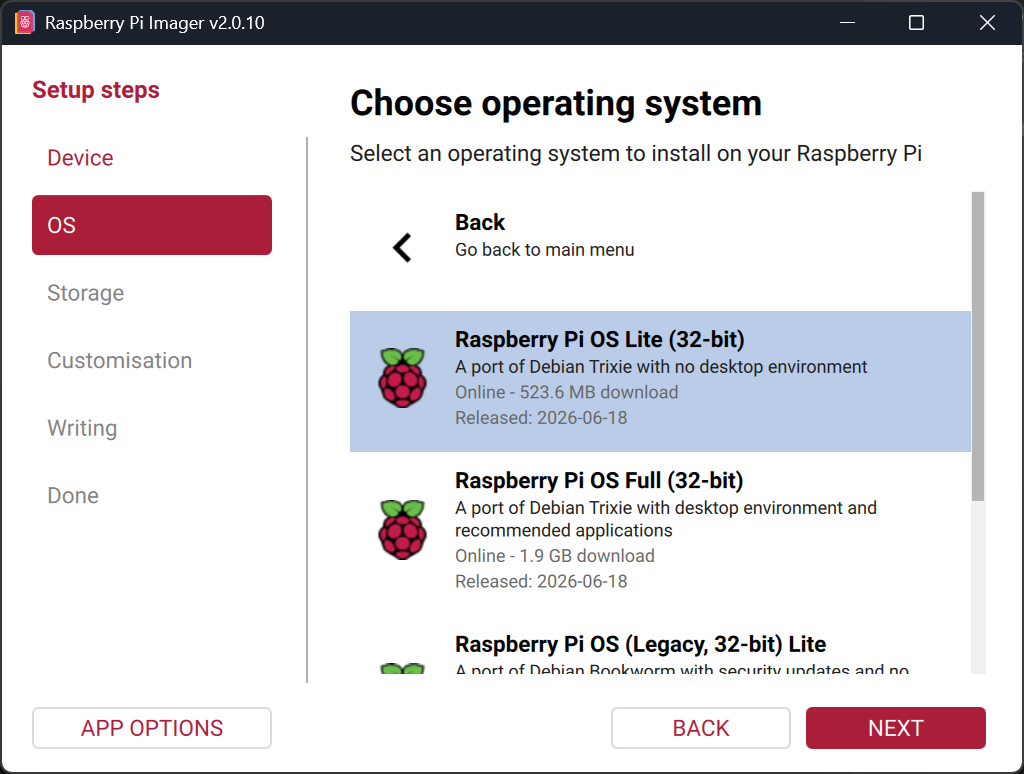This screenshot has width=1024, height=774.
Task: Click the raspberry logo of OS Full (32-bit)
Action: pos(402,529)
